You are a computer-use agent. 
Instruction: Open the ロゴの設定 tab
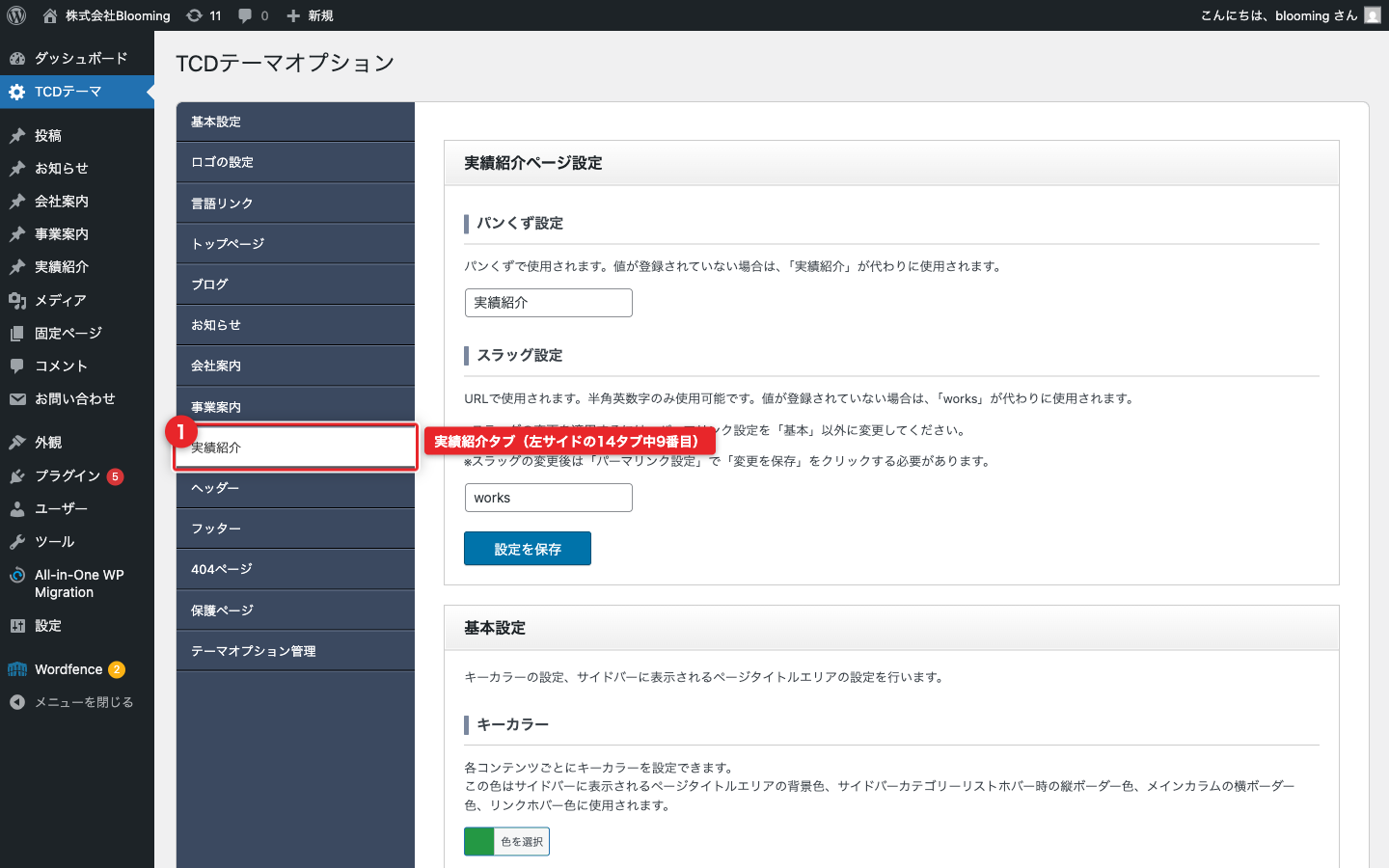[295, 162]
